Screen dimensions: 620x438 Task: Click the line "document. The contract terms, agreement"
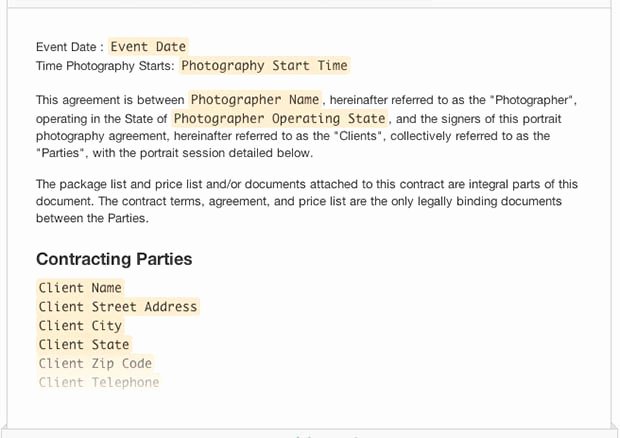click(299, 201)
